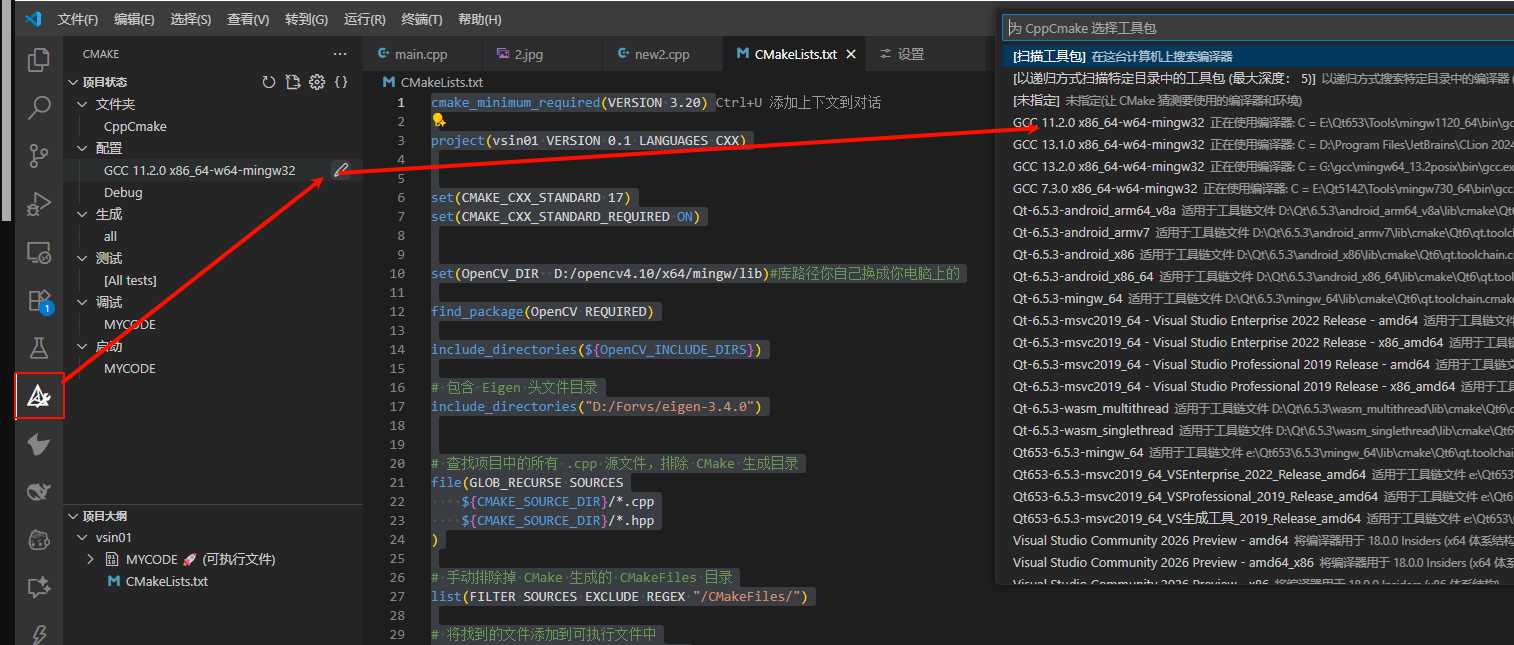The height and width of the screenshot is (645, 1514).
Task: Open the 编辑(E) menu
Action: 134,19
